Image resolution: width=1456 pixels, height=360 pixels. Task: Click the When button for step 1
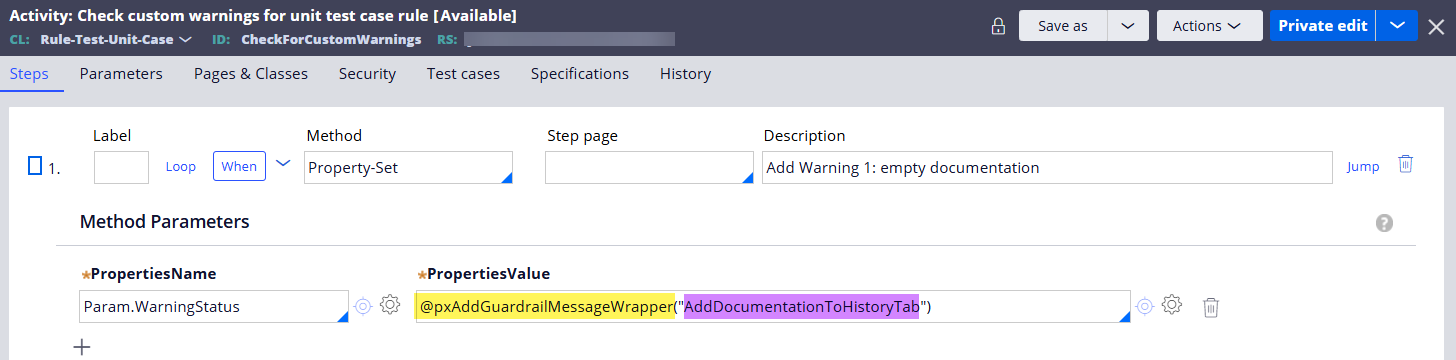point(239,166)
